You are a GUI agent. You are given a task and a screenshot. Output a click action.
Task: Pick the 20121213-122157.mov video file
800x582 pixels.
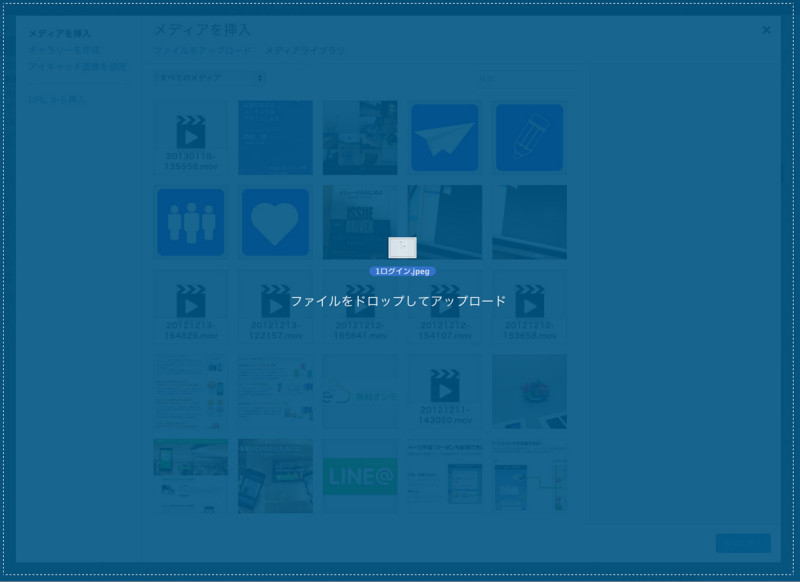(x=276, y=307)
